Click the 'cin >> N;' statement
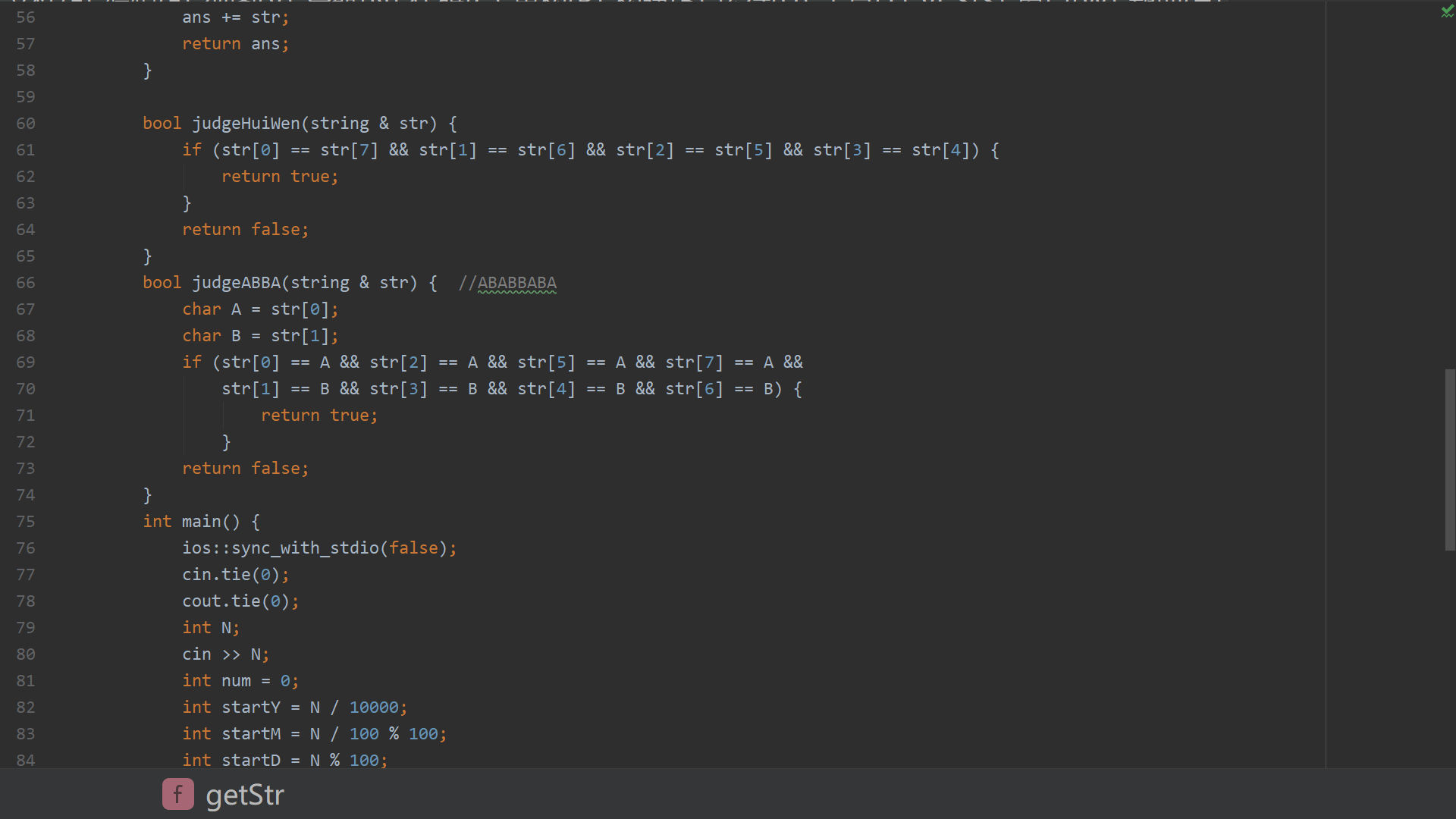The height and width of the screenshot is (819, 1456). click(x=225, y=654)
